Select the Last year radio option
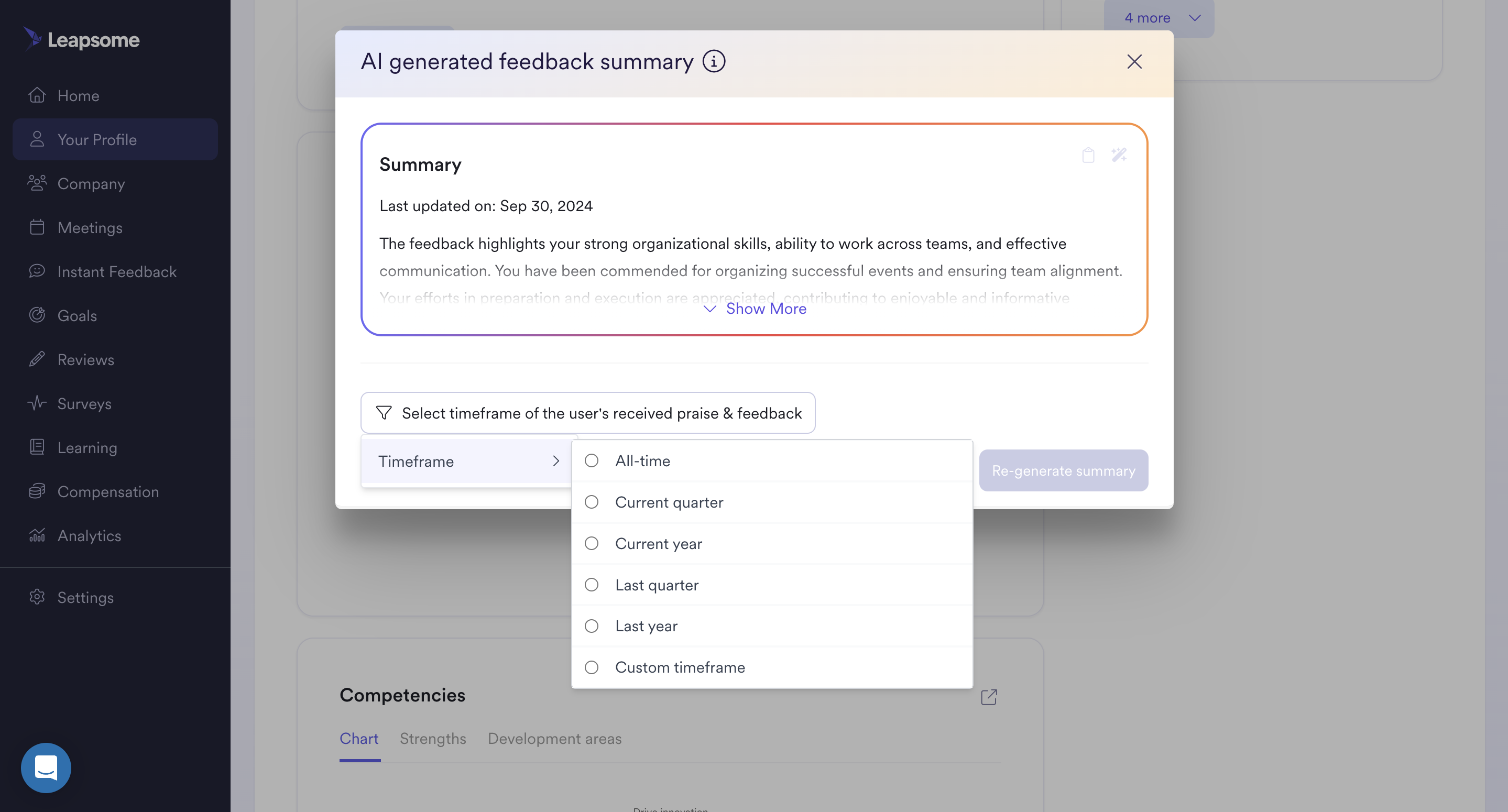Screen dimensions: 1508x812 point(591,626)
